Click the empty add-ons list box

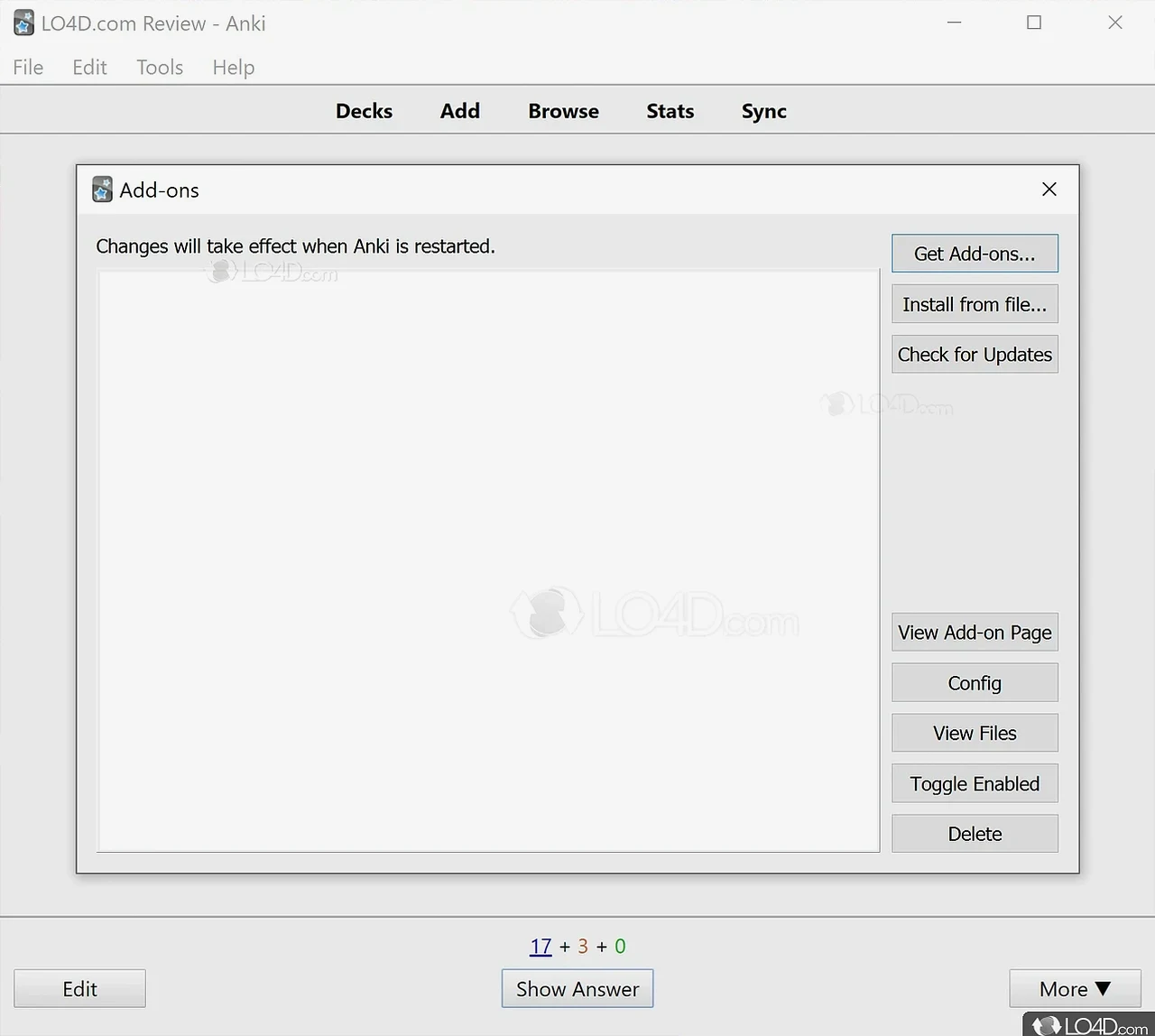tap(488, 560)
